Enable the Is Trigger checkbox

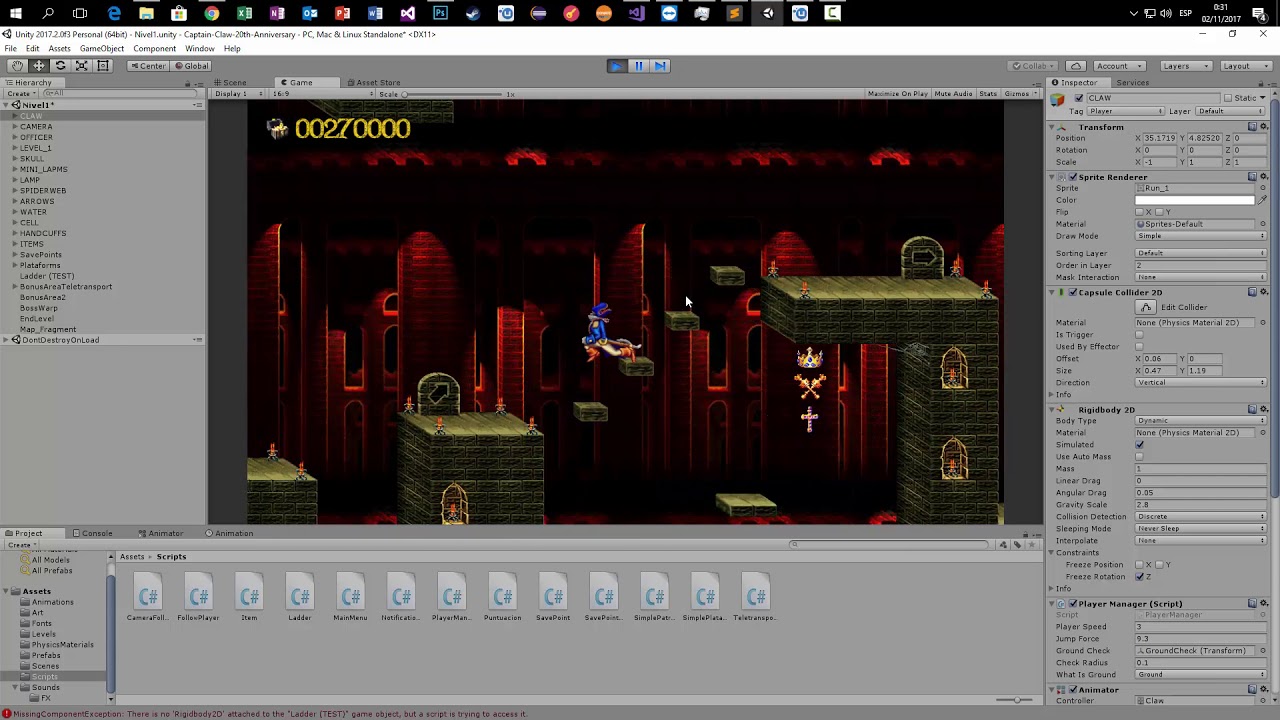point(1140,335)
